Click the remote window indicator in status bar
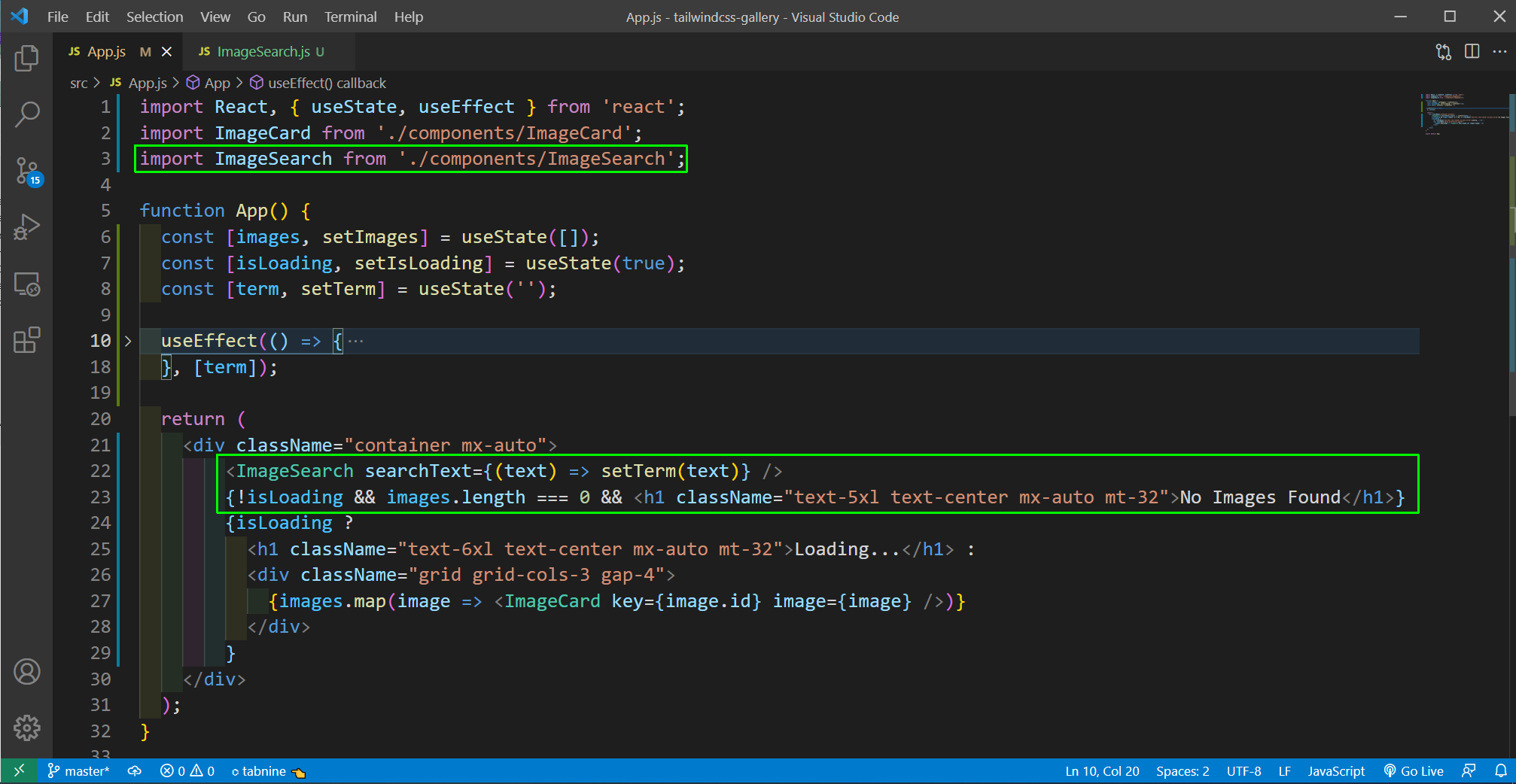Image resolution: width=1516 pixels, height=784 pixels. coord(19,771)
